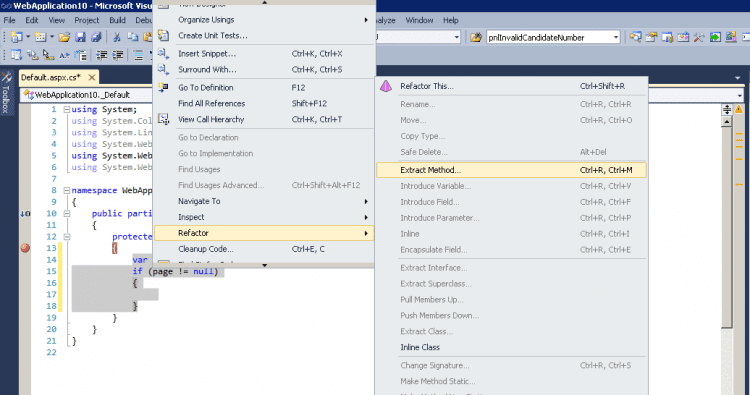Choose Surround With in the context menu
The image size is (750, 395).
coord(264,69)
